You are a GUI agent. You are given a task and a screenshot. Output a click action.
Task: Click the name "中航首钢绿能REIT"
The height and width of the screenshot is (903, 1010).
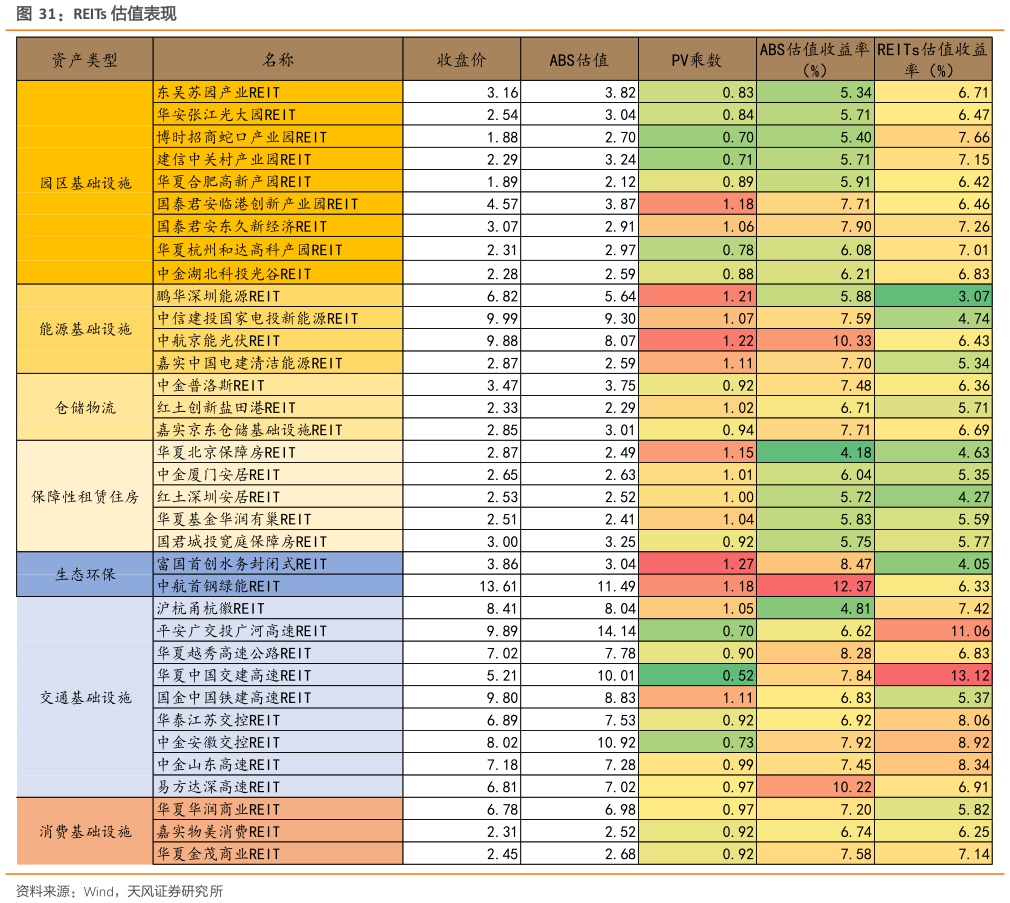point(219,586)
